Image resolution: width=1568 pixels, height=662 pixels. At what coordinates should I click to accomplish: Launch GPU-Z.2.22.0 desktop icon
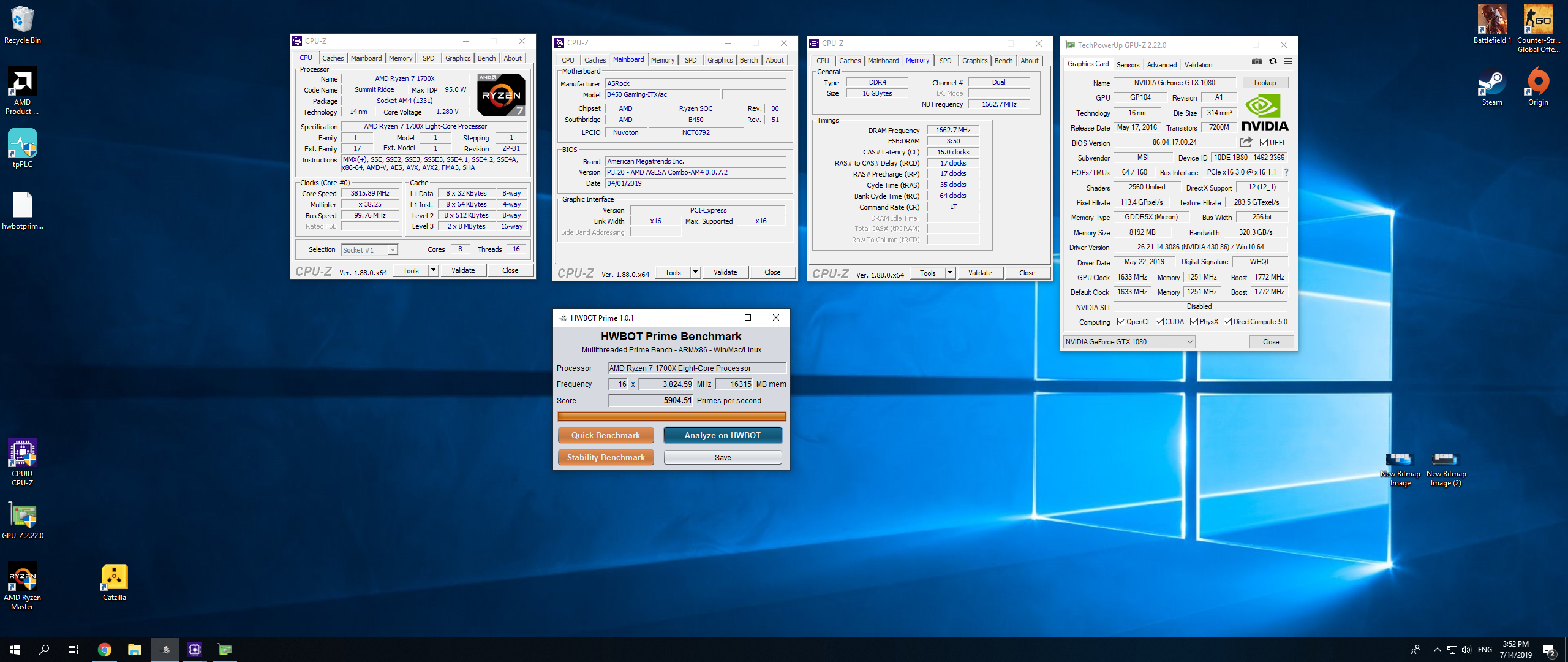[x=22, y=522]
